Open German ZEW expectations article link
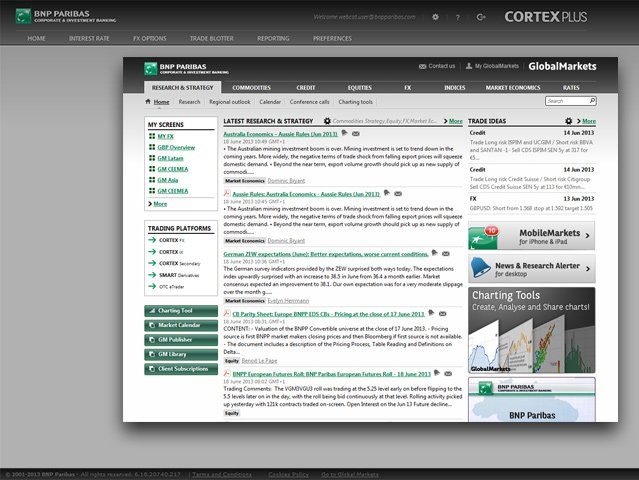 tap(326, 254)
